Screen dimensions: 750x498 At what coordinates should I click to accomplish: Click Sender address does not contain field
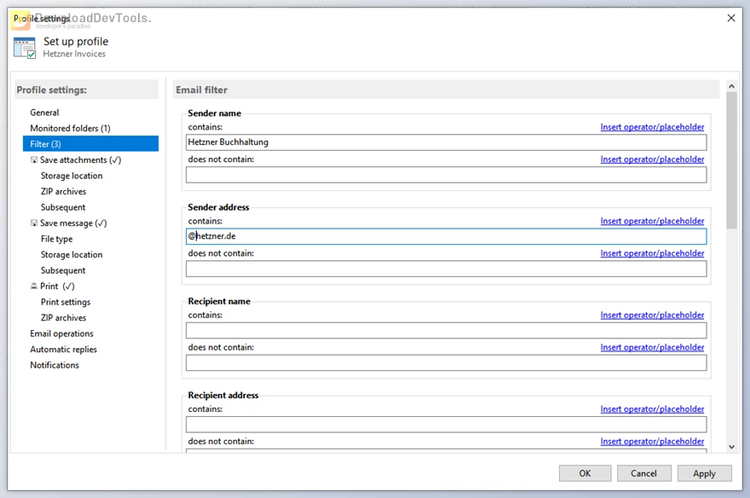pyautogui.click(x=446, y=269)
